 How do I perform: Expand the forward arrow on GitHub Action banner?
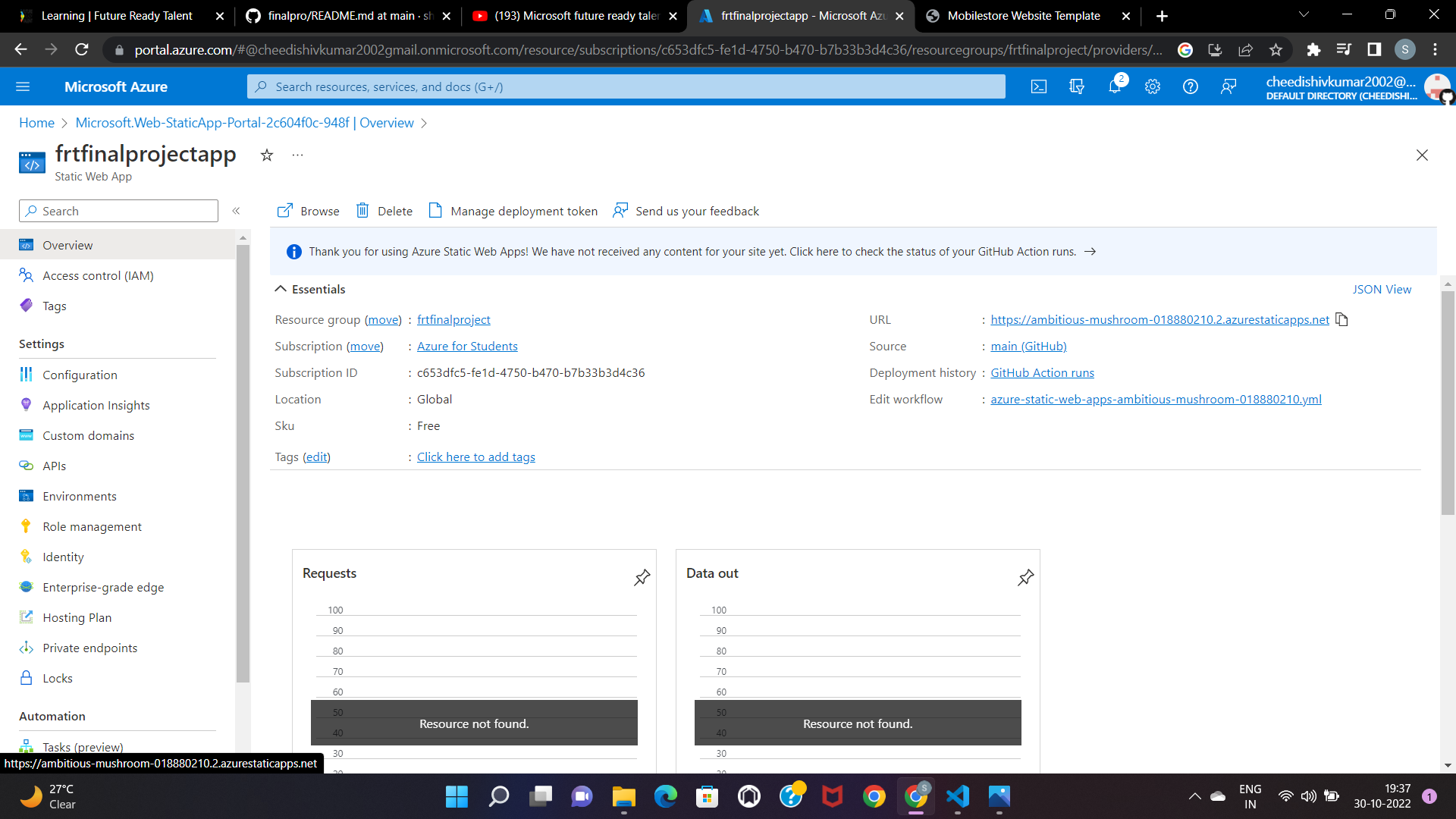coord(1090,251)
